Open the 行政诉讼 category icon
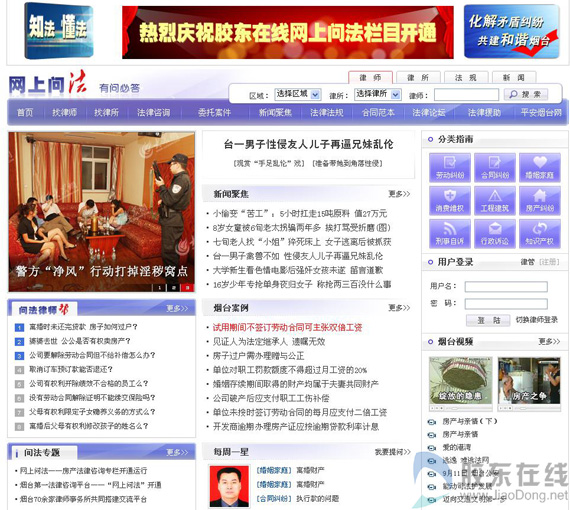 495,234
